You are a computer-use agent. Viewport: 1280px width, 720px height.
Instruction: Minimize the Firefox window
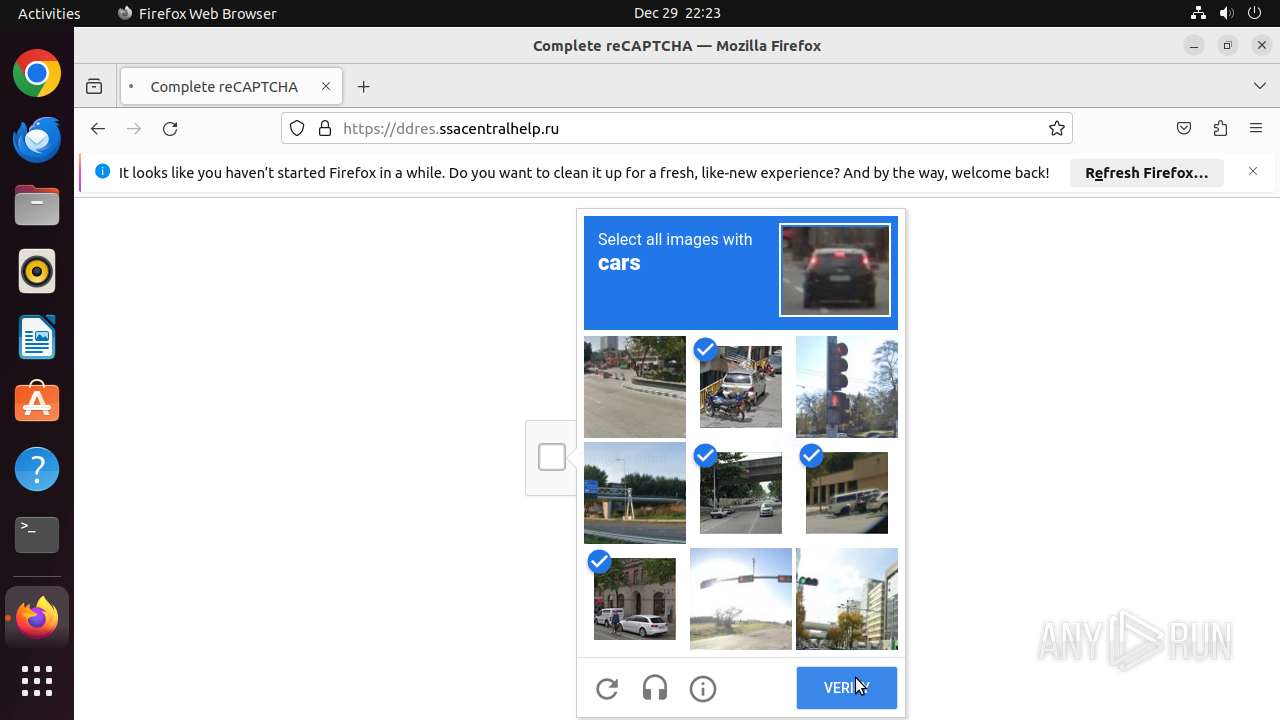tap(1194, 45)
